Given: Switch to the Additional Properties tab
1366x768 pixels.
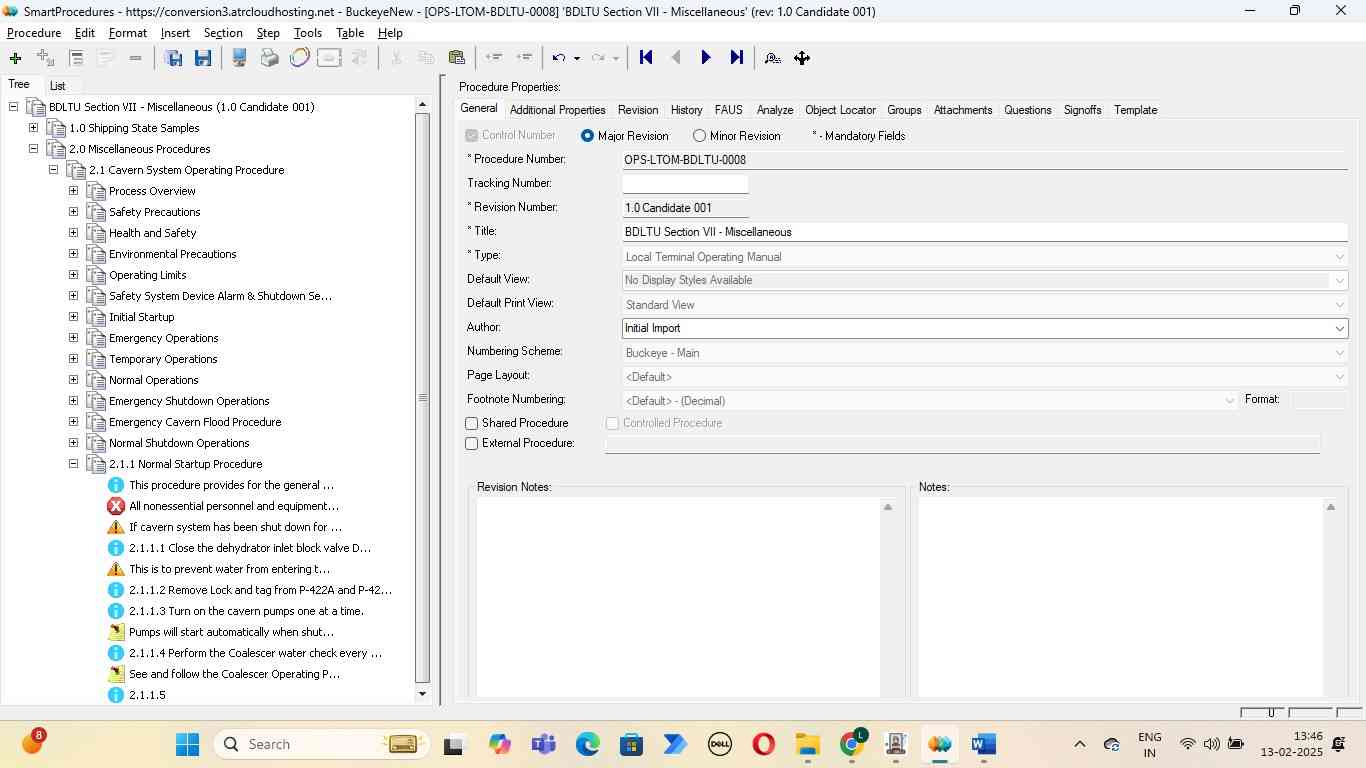Looking at the screenshot, I should pyautogui.click(x=557, y=110).
